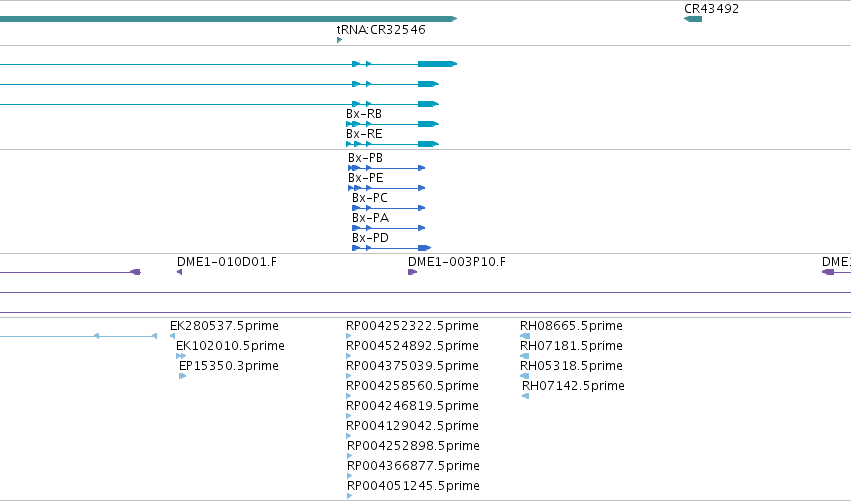Click the EP15350.3prime label
The image size is (851, 501).
228,366
